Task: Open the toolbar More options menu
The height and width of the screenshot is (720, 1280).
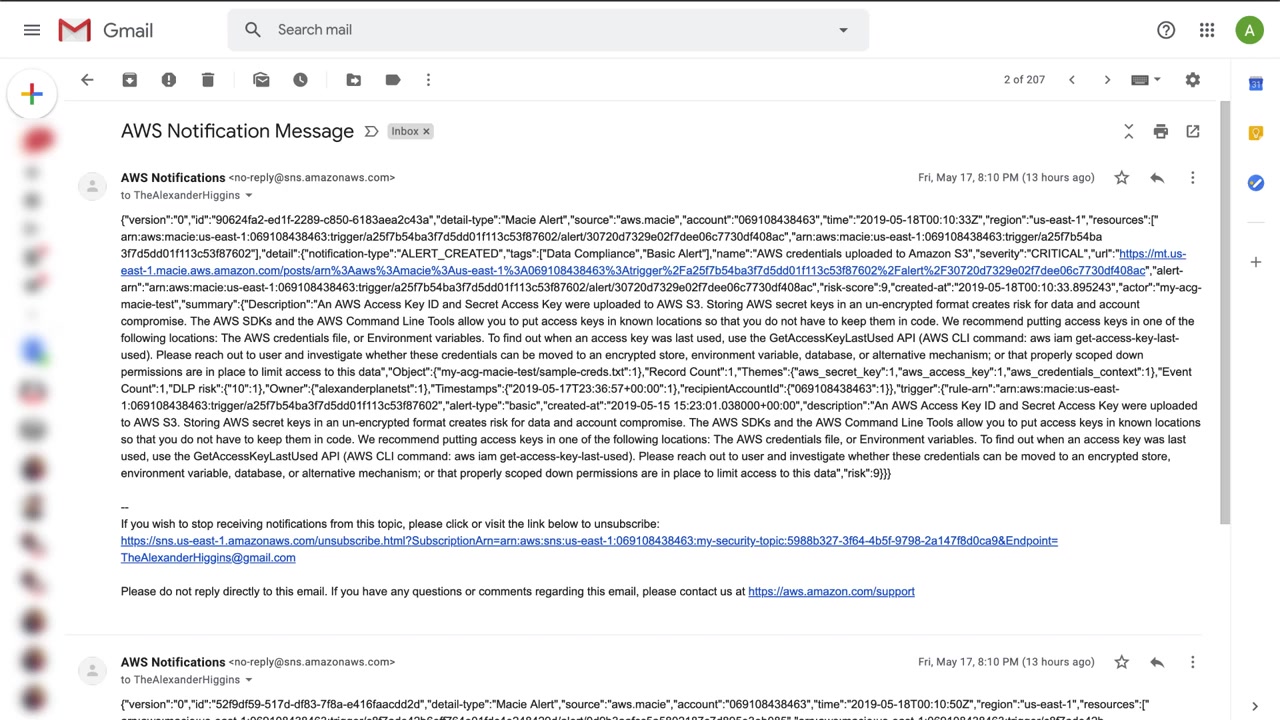Action: [x=428, y=80]
